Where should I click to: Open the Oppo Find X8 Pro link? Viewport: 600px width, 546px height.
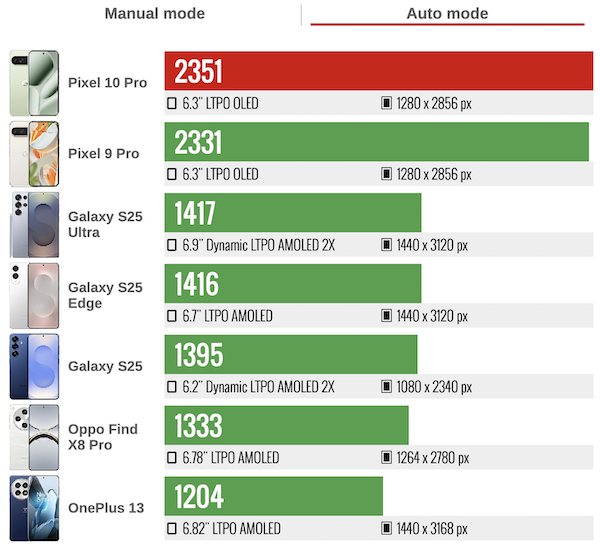coord(103,437)
